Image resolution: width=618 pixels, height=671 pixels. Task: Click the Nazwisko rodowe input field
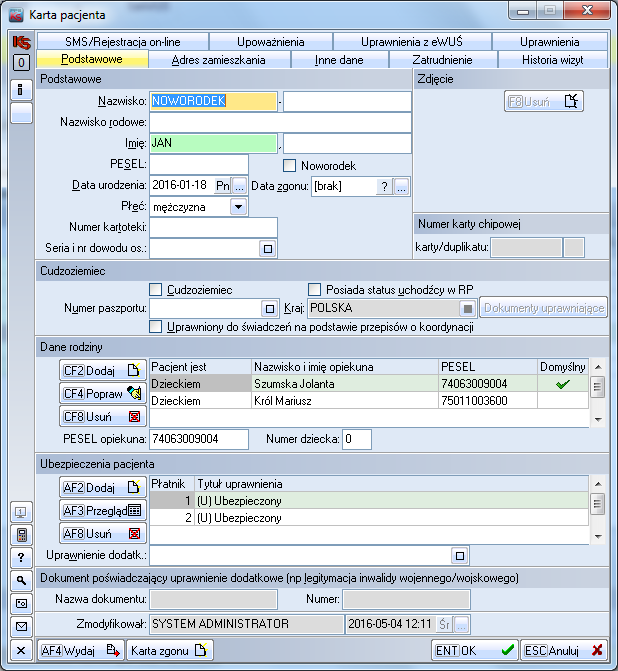point(281,122)
